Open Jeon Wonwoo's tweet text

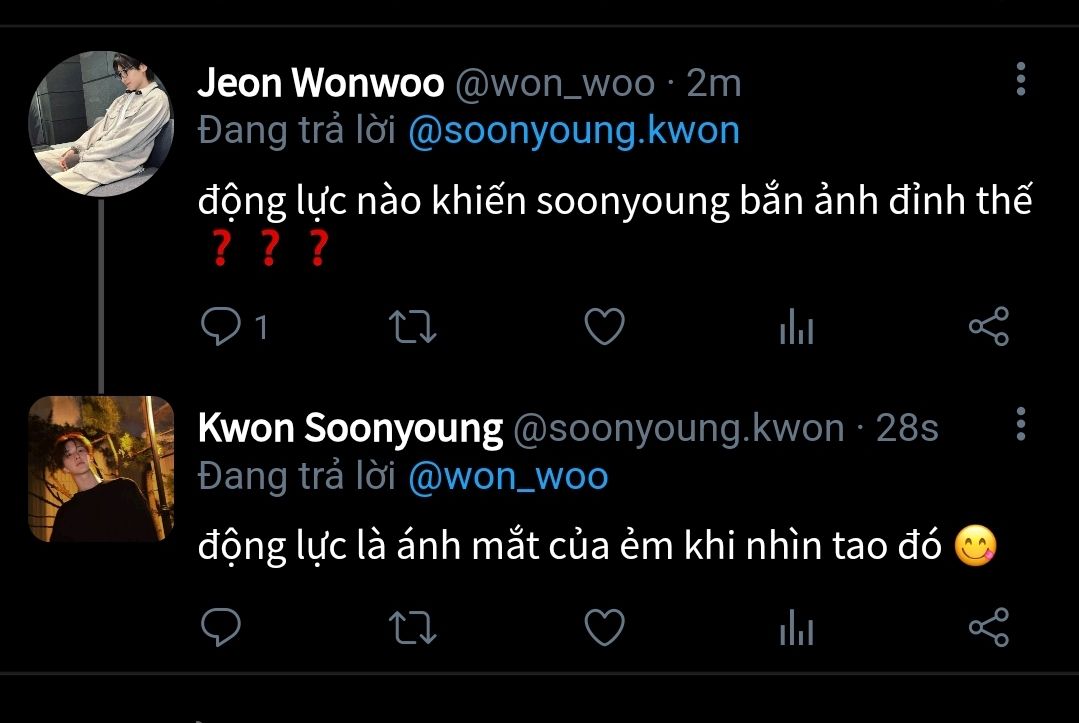tap(615, 224)
